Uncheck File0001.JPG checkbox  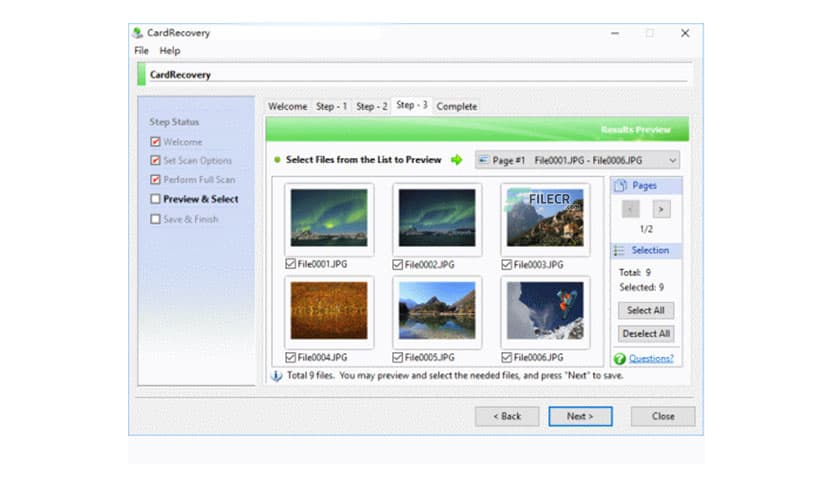coord(291,264)
